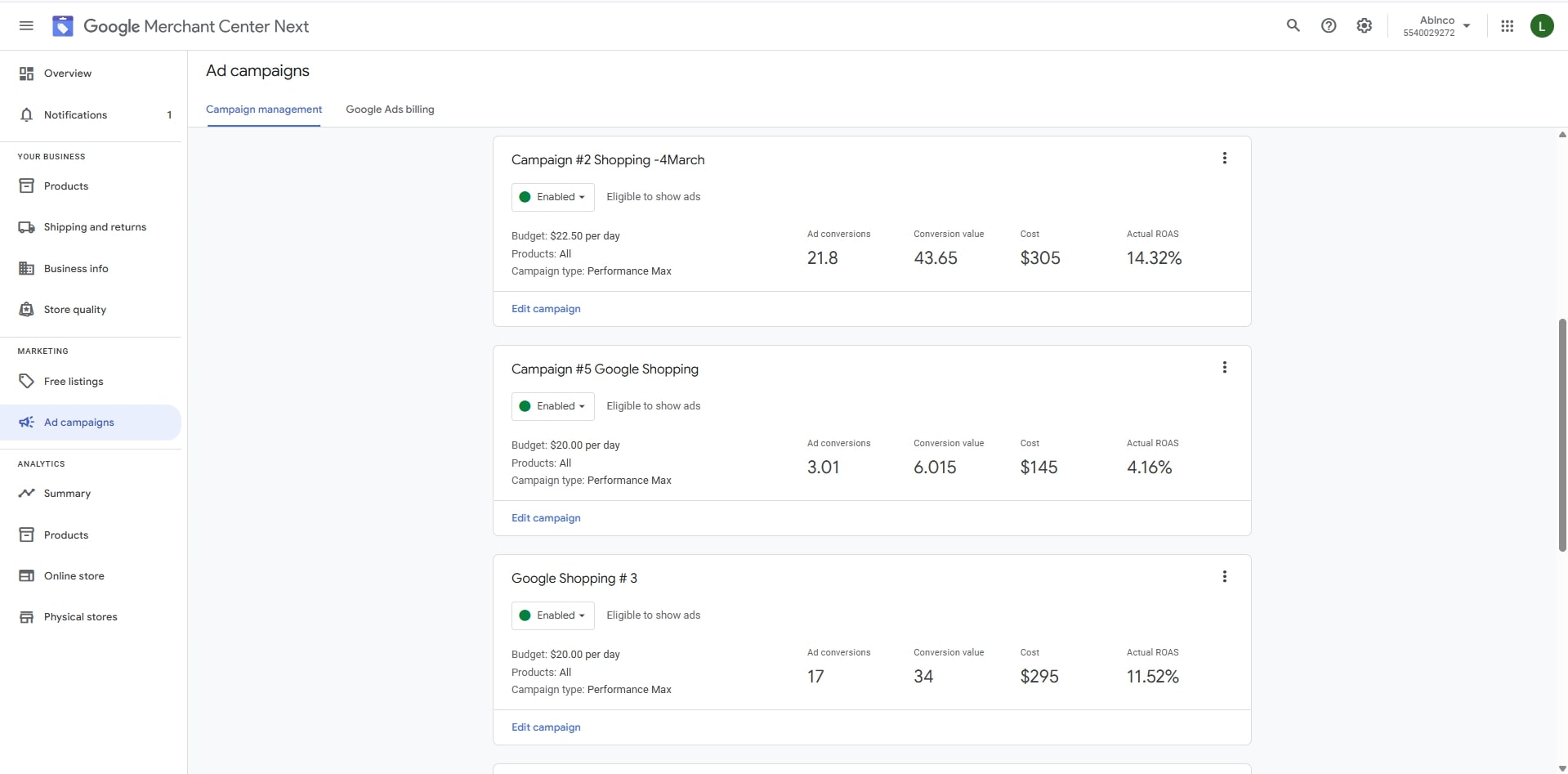Click the 14.32% Actual ROAS value
Screen dimensions: 1568x774
coord(1154,258)
